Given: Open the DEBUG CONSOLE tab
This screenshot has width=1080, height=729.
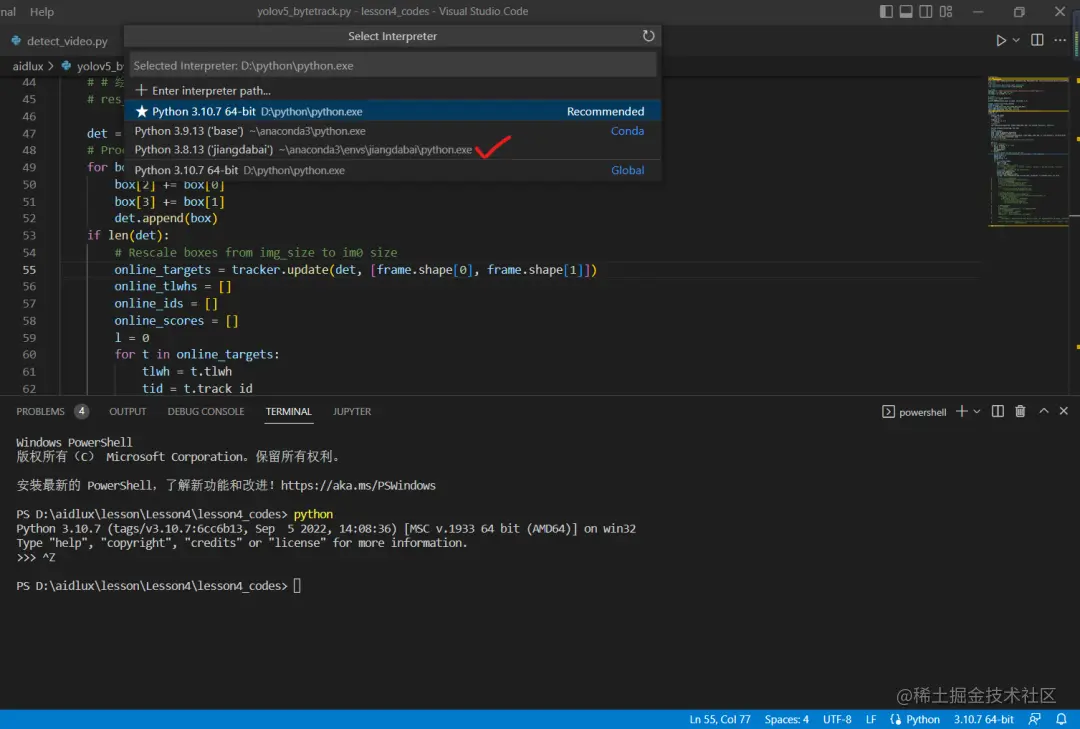Looking at the screenshot, I should click(x=206, y=411).
